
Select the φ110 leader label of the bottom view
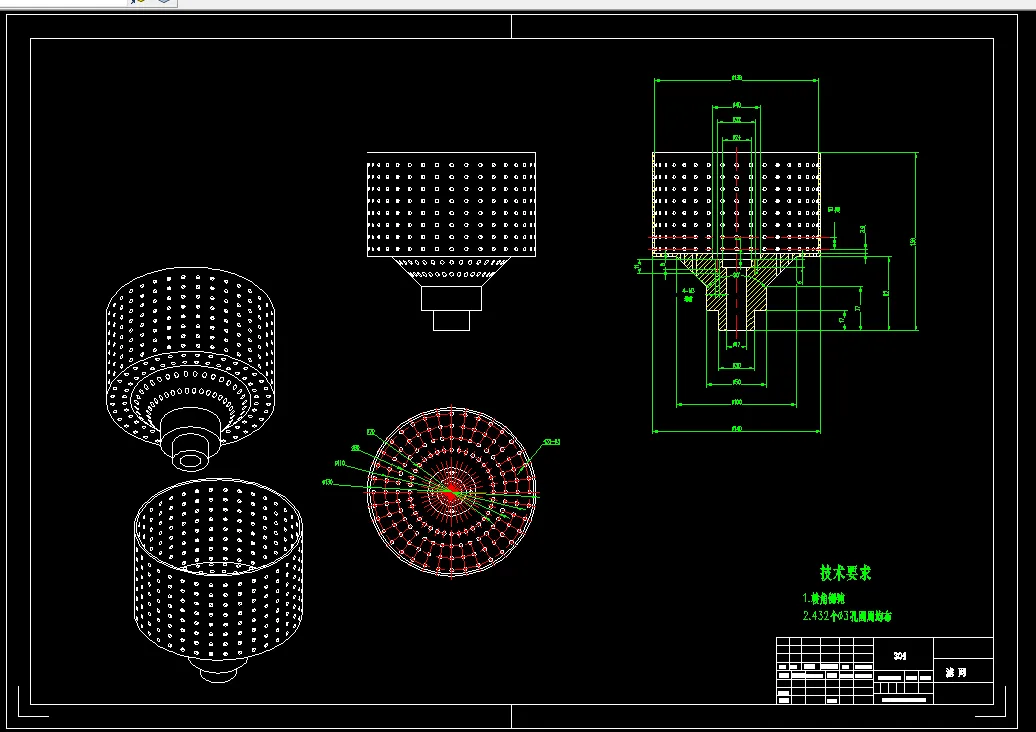[340, 463]
